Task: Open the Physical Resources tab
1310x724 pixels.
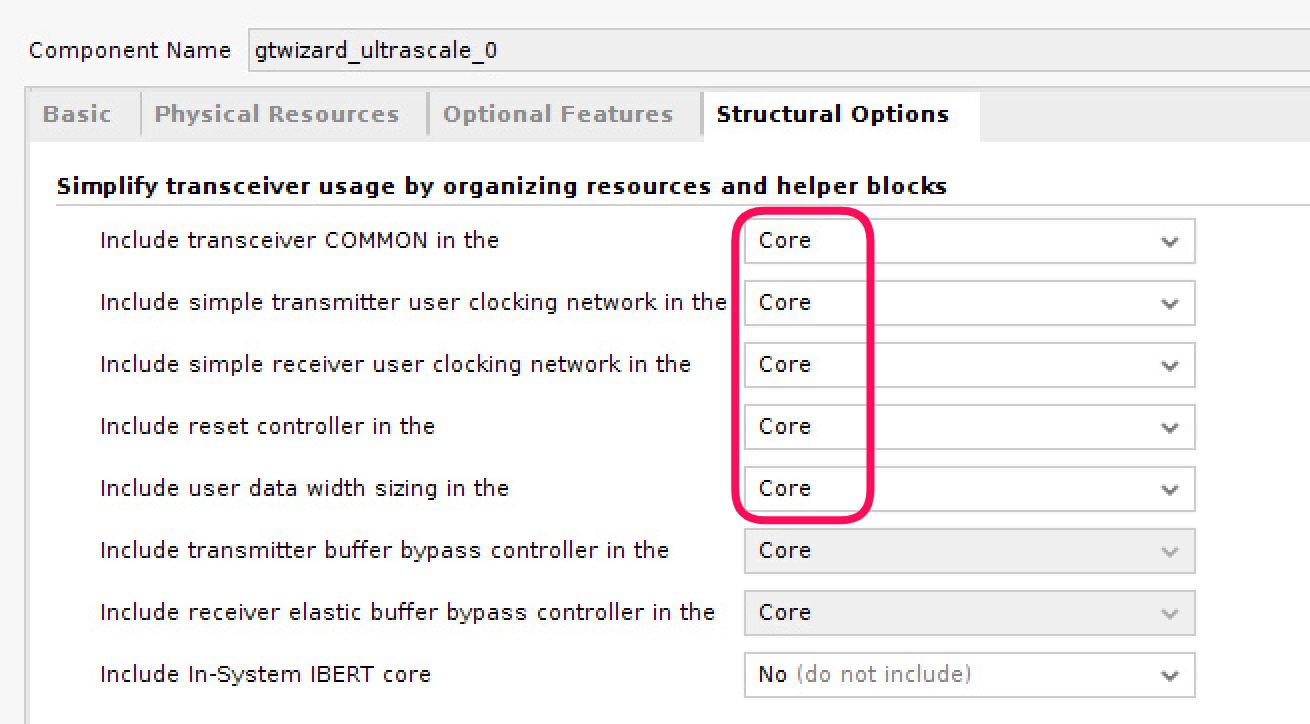Action: [276, 114]
